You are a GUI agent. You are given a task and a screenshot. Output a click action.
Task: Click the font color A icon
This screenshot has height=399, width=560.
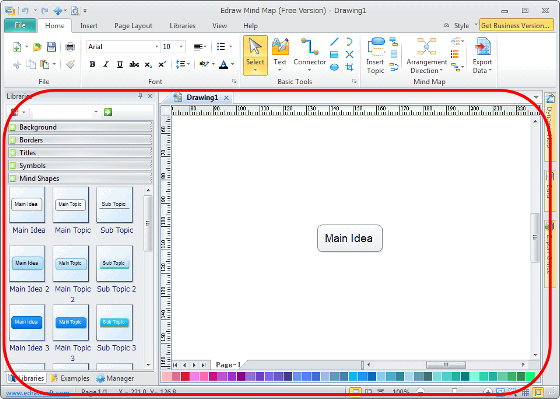coord(224,64)
